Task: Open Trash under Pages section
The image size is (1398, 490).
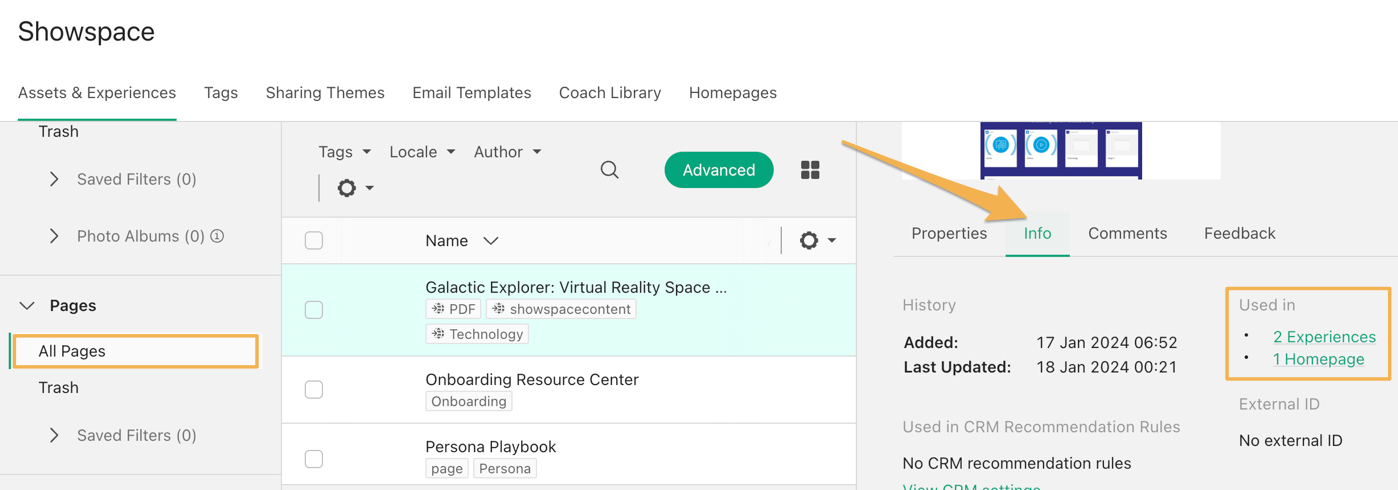Action: click(58, 387)
